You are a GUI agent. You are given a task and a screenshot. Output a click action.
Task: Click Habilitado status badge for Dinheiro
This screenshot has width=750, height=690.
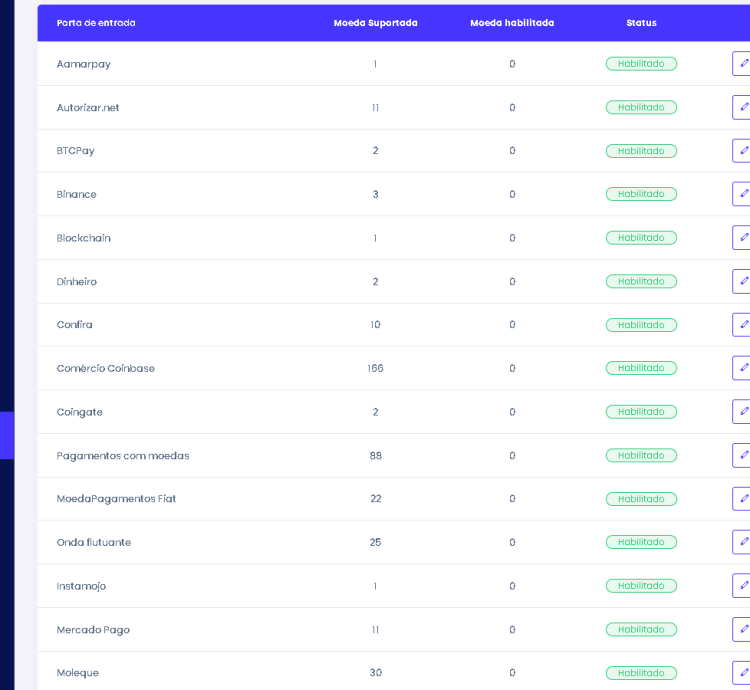(641, 281)
